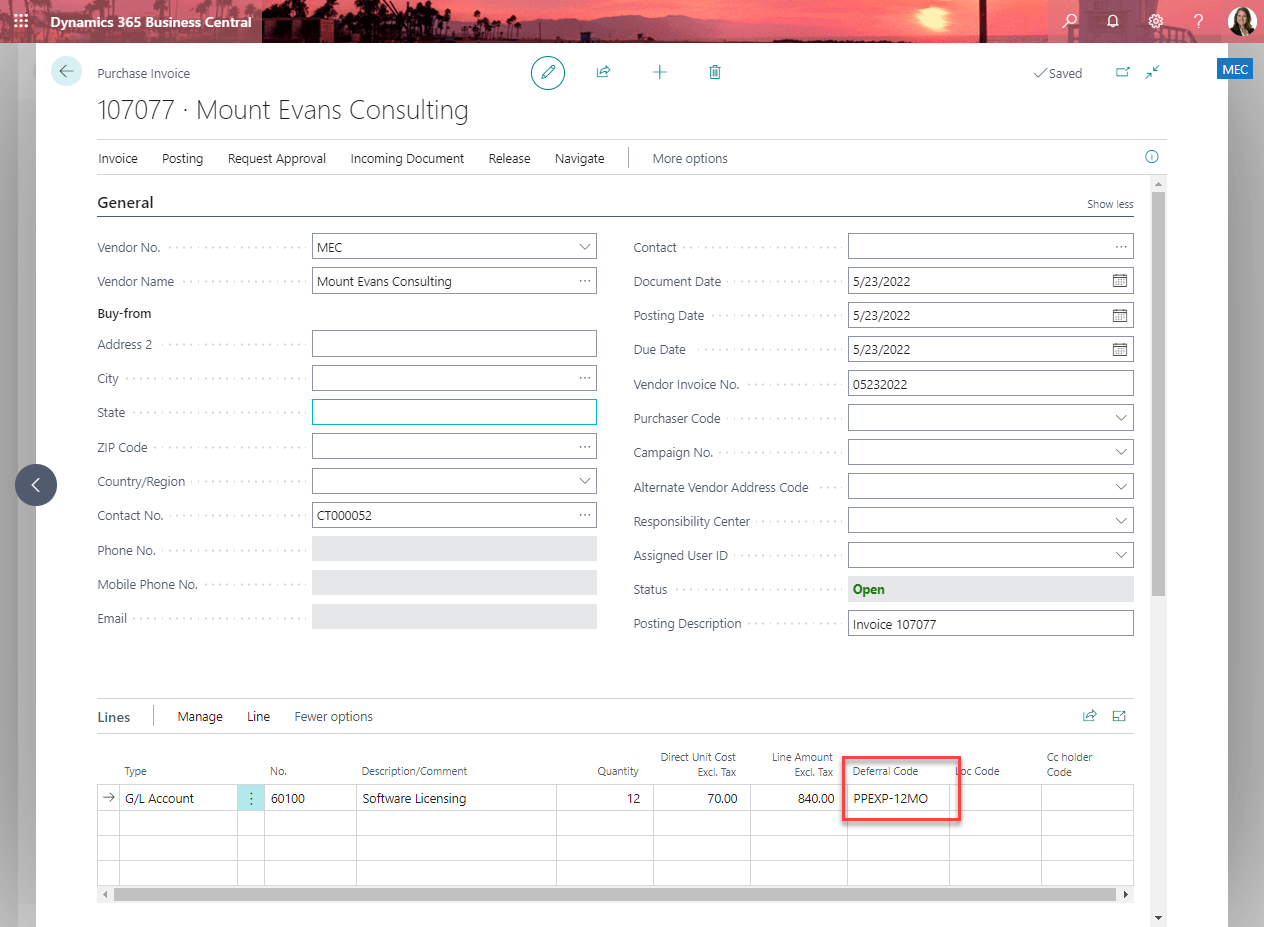Click the G/L Account type cell

pyautogui.click(x=178, y=798)
